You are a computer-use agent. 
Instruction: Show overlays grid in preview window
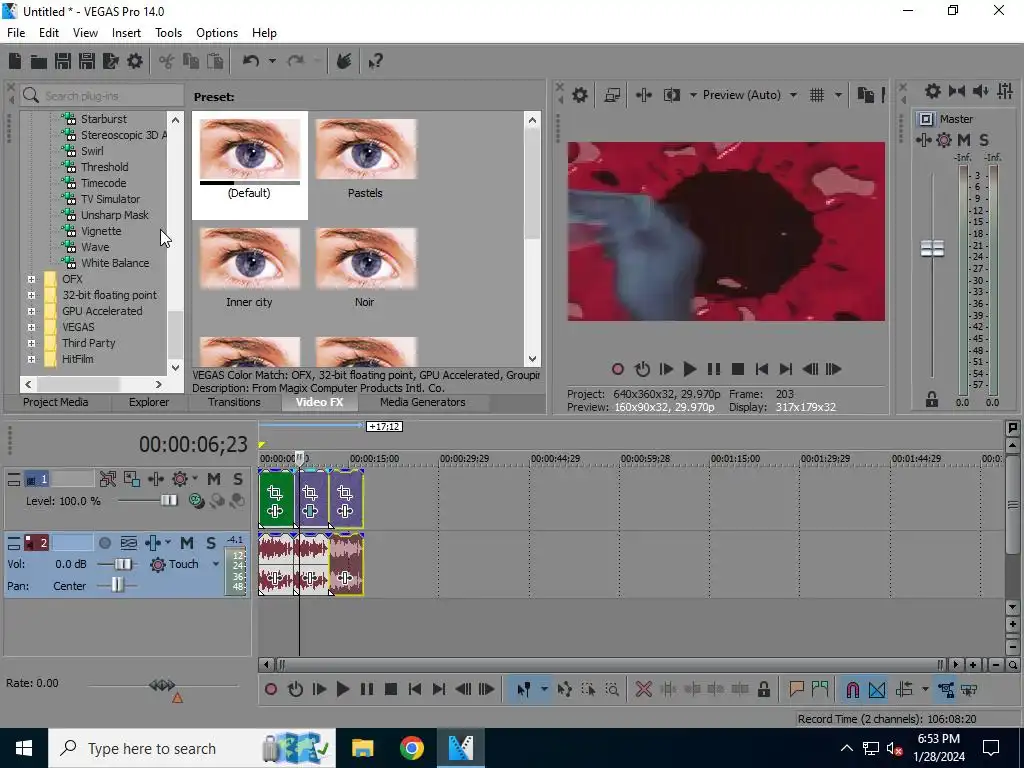point(816,95)
